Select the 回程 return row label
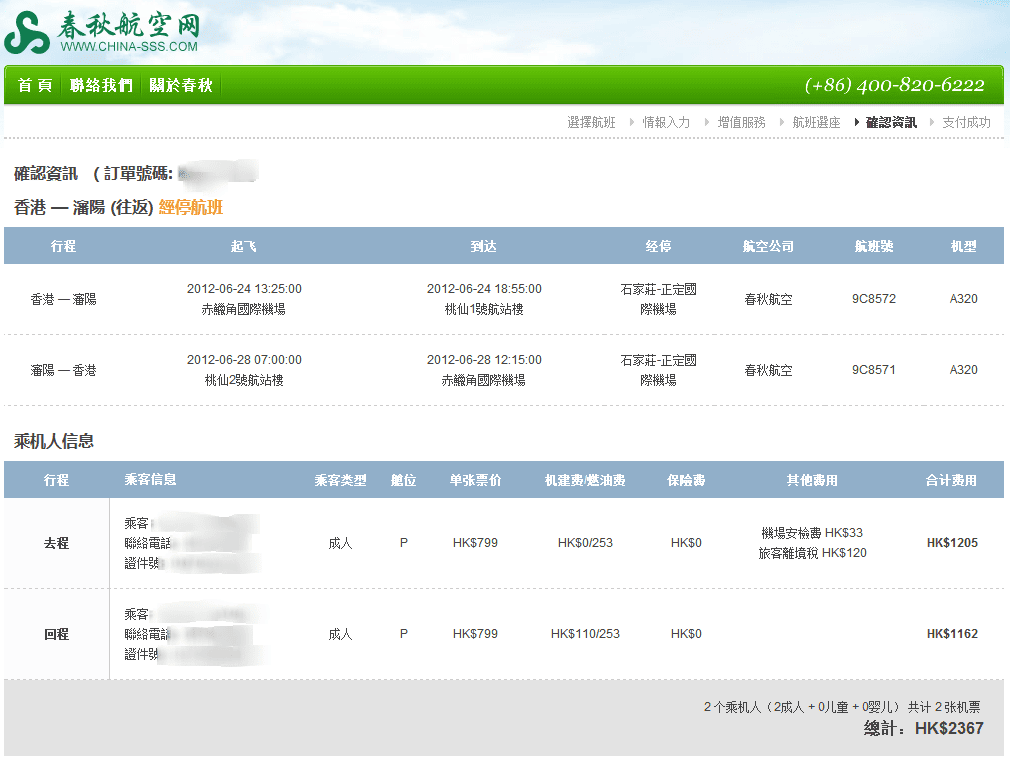Viewport: 1010px width, 760px height. (x=56, y=634)
